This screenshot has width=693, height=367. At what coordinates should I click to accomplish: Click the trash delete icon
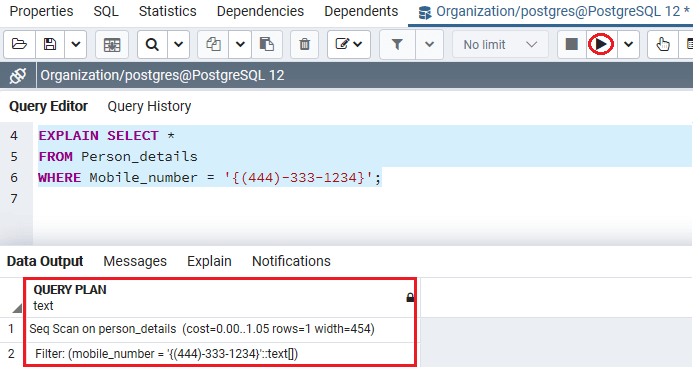tap(305, 44)
